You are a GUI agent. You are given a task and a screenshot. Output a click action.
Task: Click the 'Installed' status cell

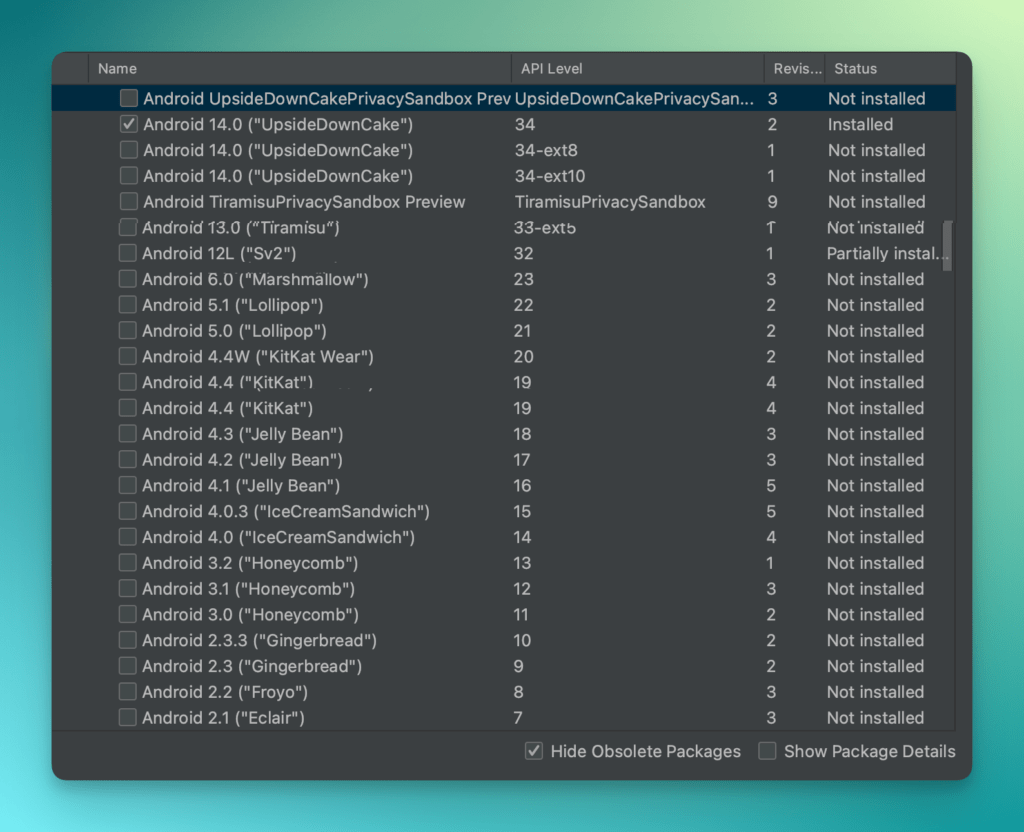[x=860, y=124]
